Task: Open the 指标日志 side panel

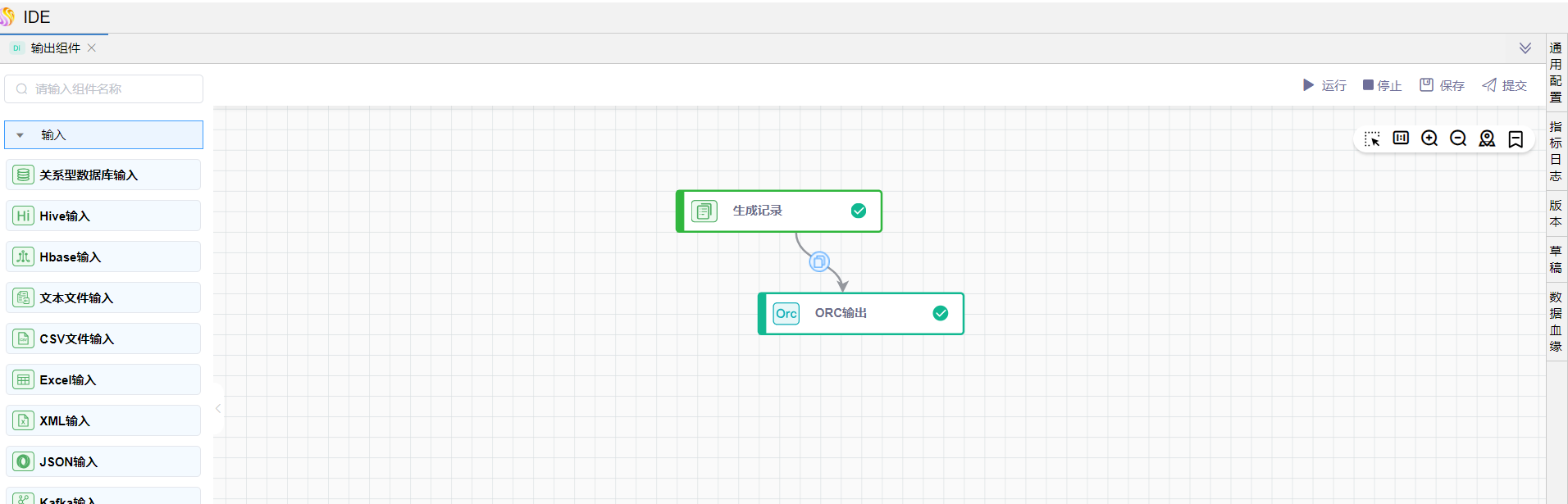Action: point(1556,152)
